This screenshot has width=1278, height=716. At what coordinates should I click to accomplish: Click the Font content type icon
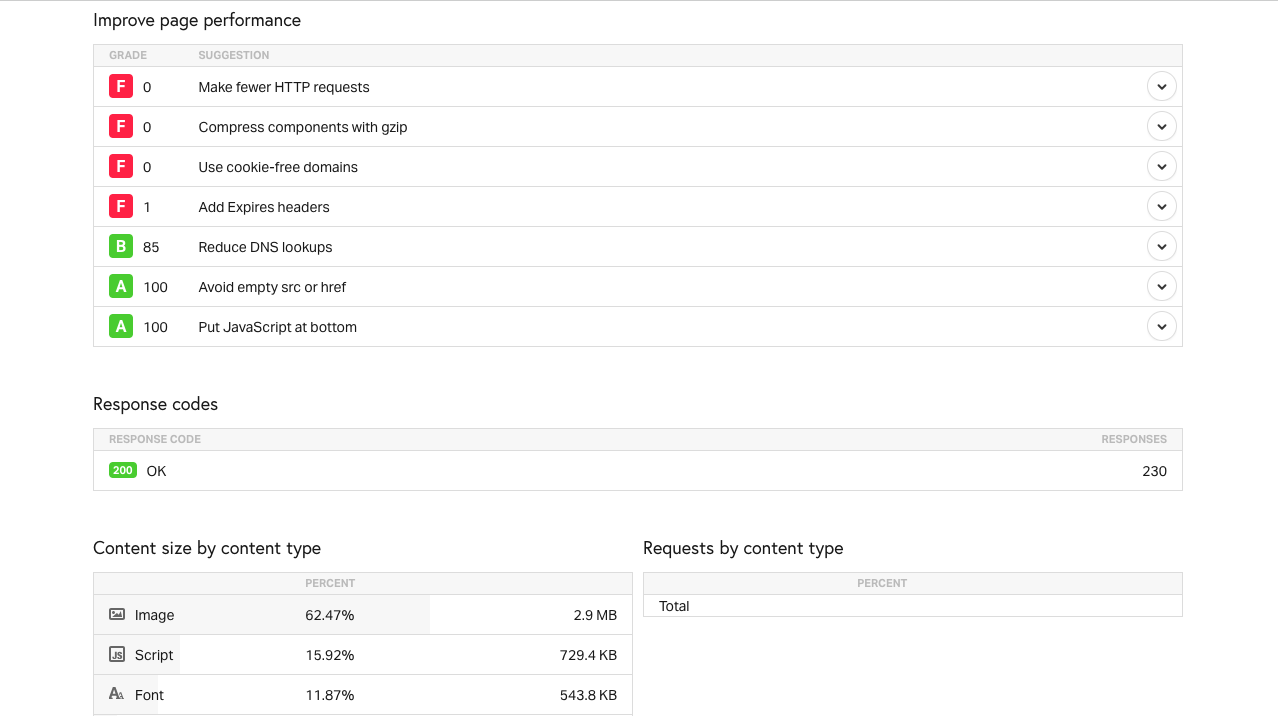(x=117, y=695)
